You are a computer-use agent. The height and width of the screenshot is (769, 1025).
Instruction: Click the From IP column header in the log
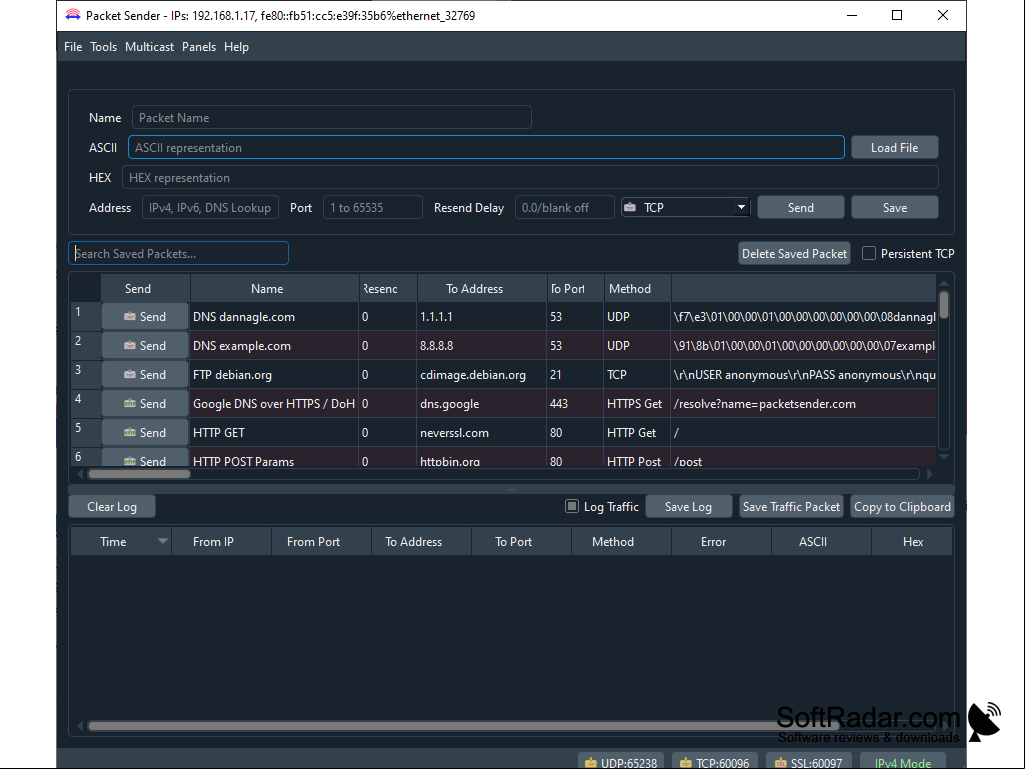[221, 541]
